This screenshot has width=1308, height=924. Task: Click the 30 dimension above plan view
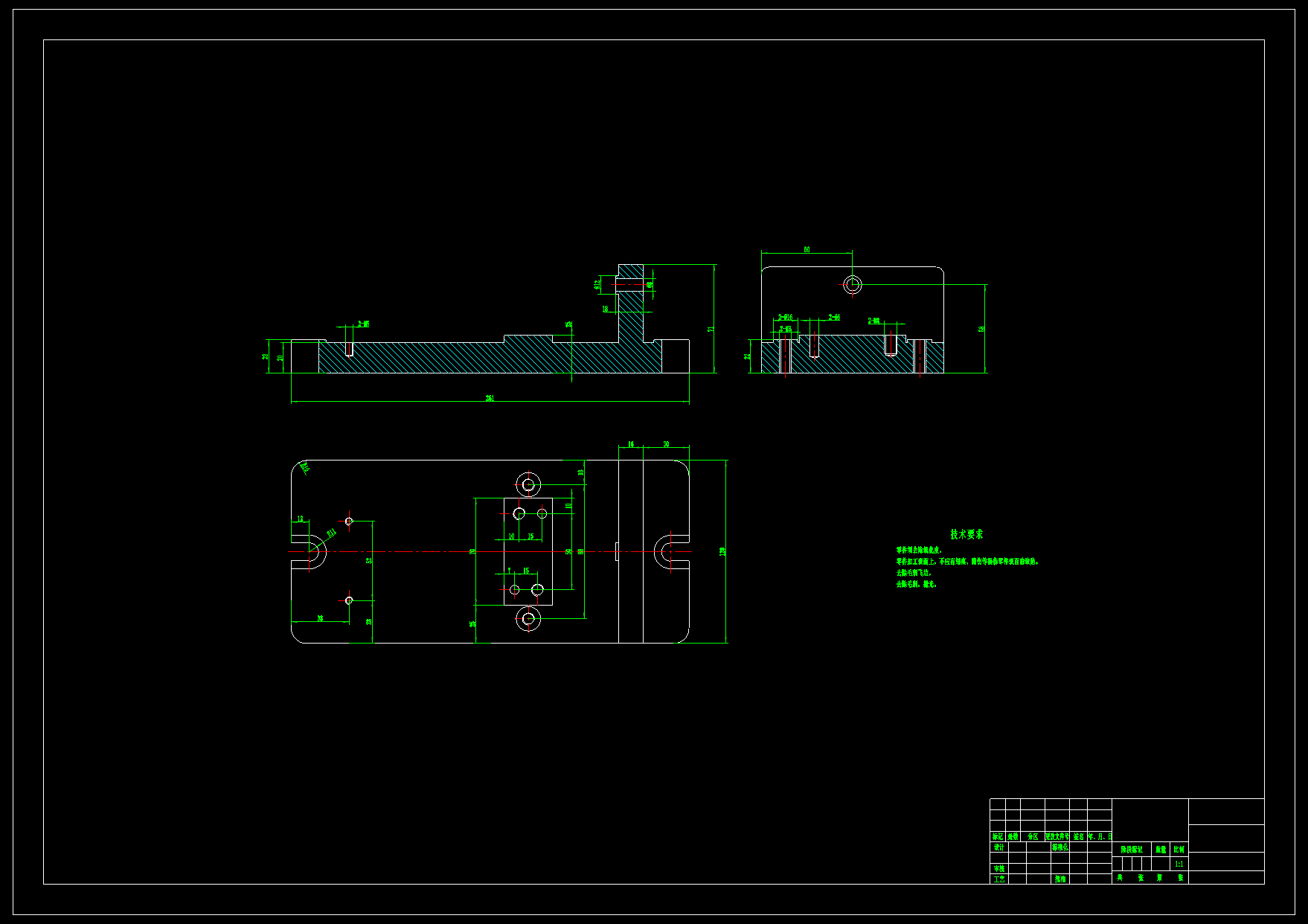coord(666,444)
